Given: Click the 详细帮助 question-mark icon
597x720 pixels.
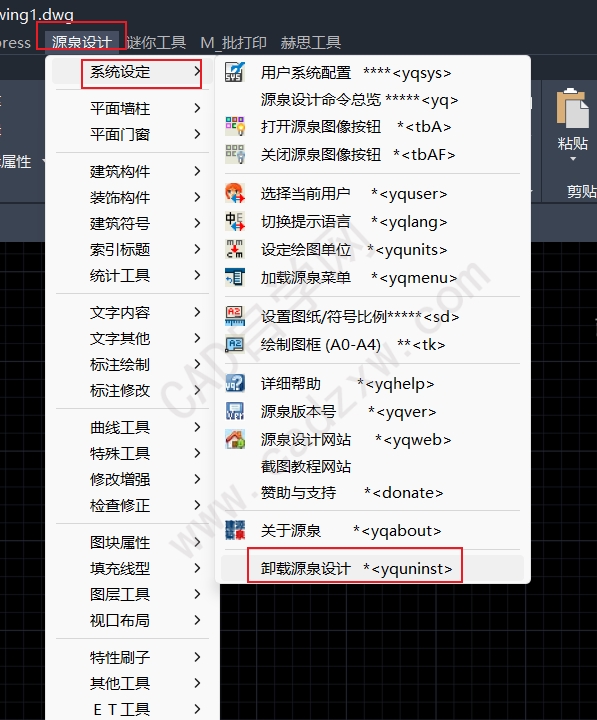Looking at the screenshot, I should (235, 383).
